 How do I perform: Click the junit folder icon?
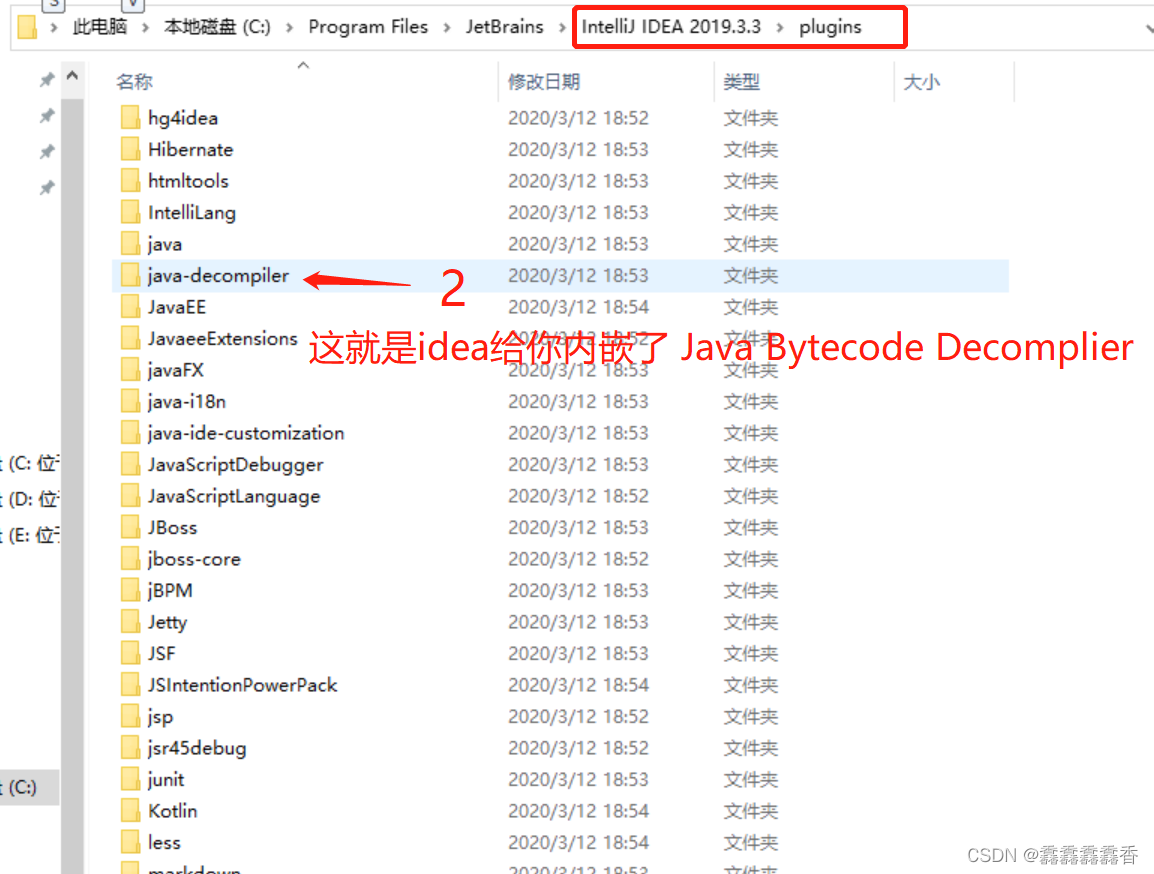pos(130,780)
